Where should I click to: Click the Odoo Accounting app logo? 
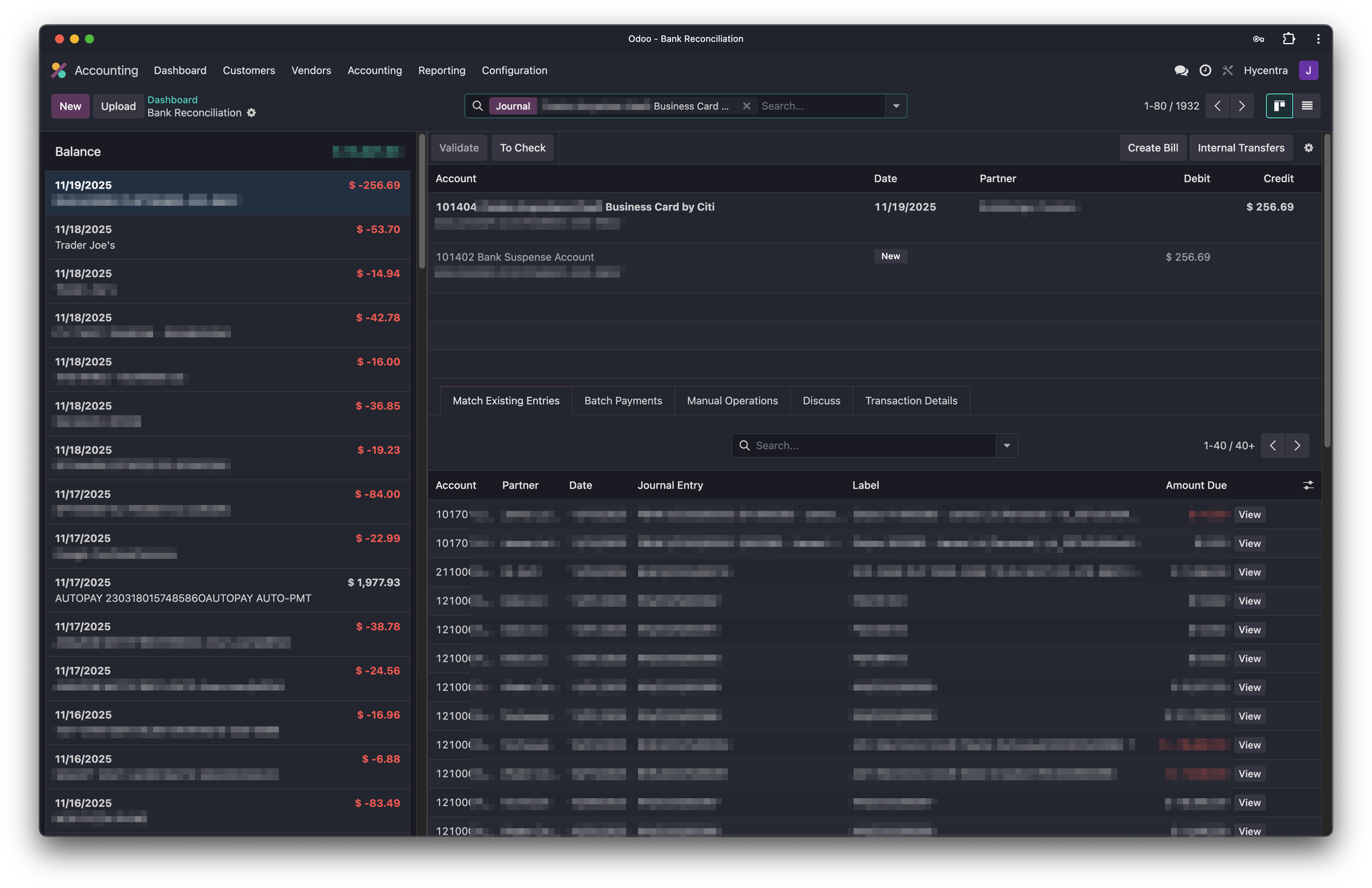tap(59, 70)
